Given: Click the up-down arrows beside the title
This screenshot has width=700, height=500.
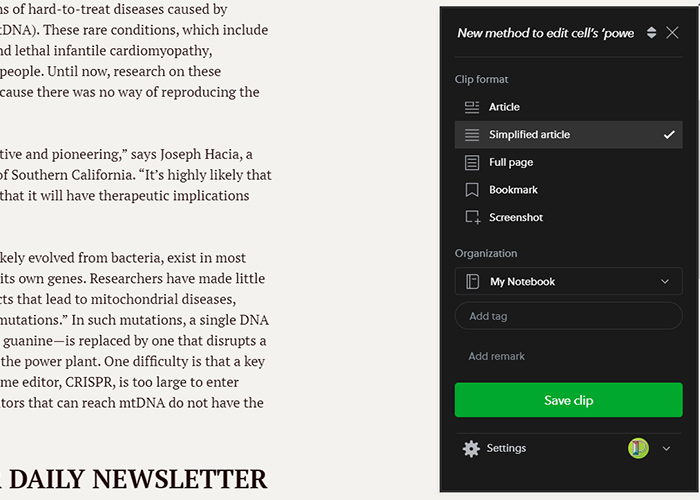Looking at the screenshot, I should [651, 33].
